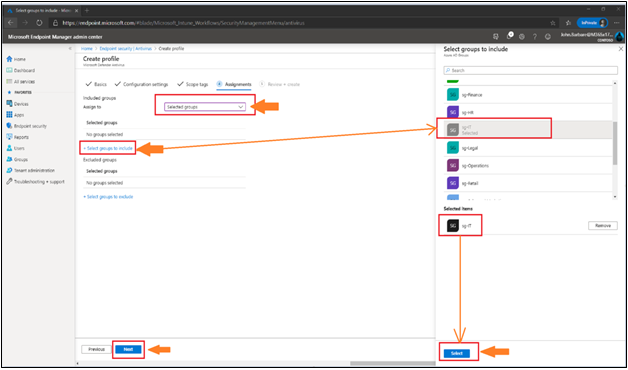Viewport: 628px width, 370px height.
Task: Click '+ Select groups to exclude' link
Action: coord(108,197)
